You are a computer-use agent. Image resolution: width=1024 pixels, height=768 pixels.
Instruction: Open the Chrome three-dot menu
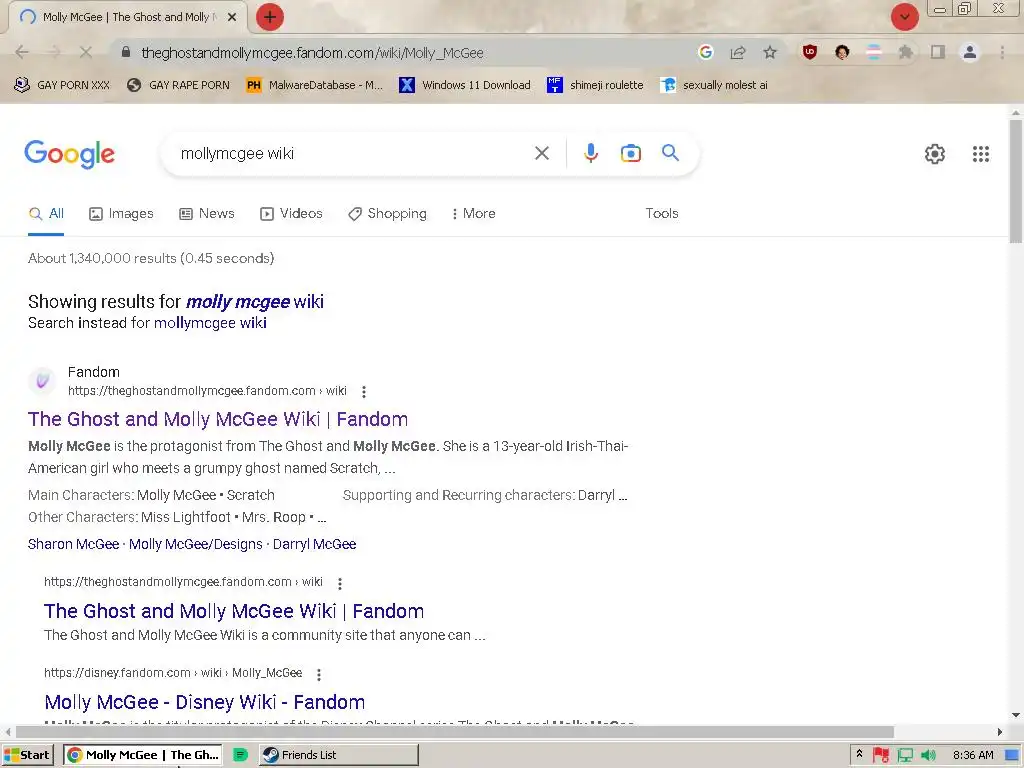coord(1002,52)
